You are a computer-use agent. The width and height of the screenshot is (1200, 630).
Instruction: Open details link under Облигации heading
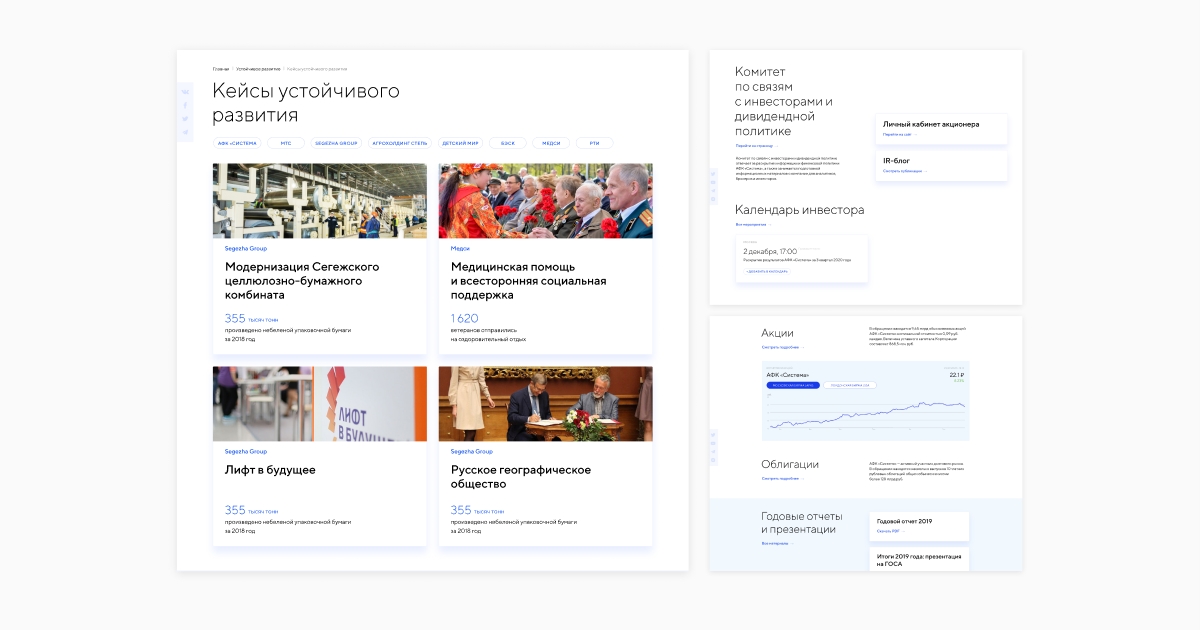pyautogui.click(x=782, y=478)
